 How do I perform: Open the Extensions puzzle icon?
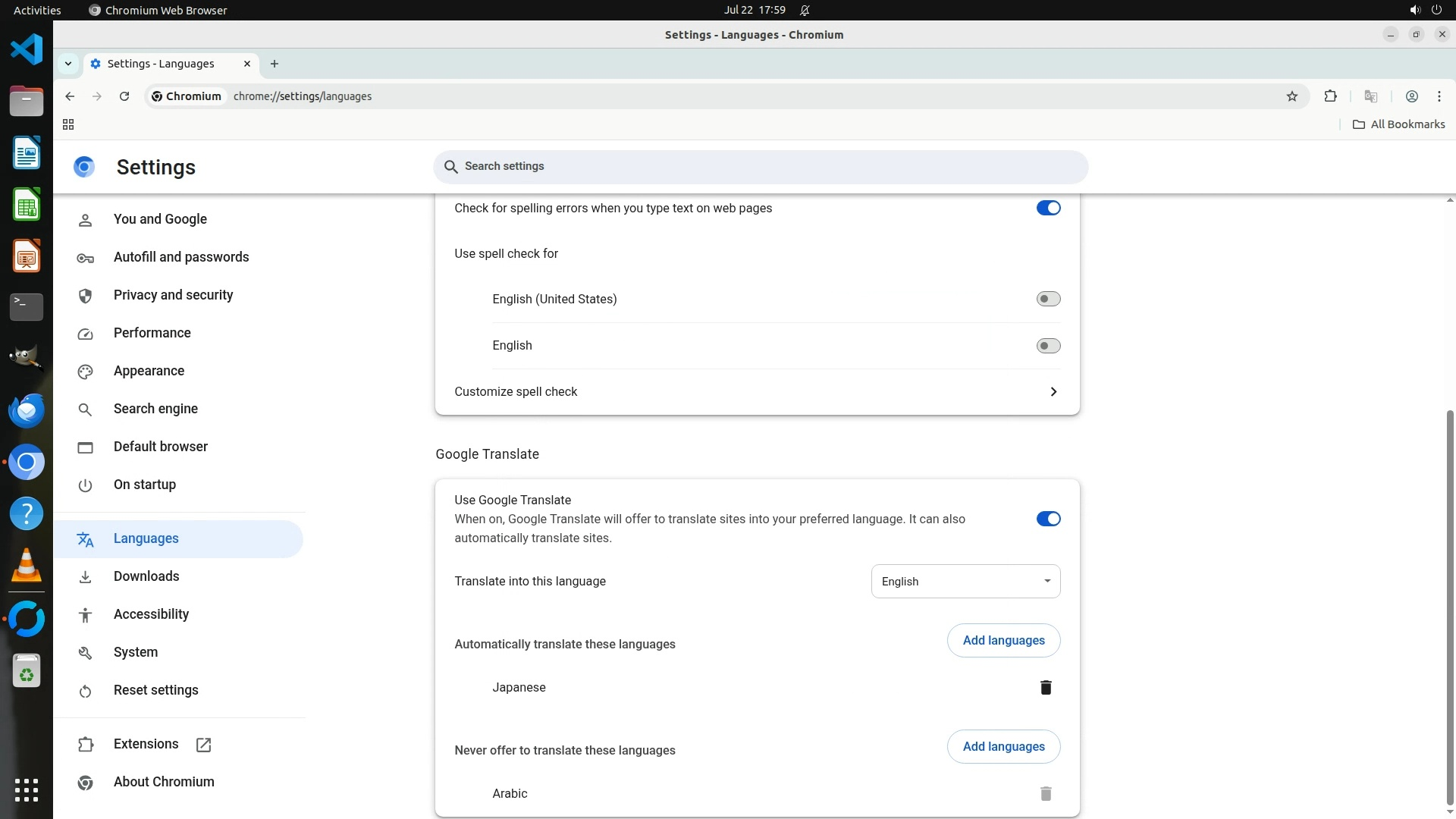[1330, 96]
